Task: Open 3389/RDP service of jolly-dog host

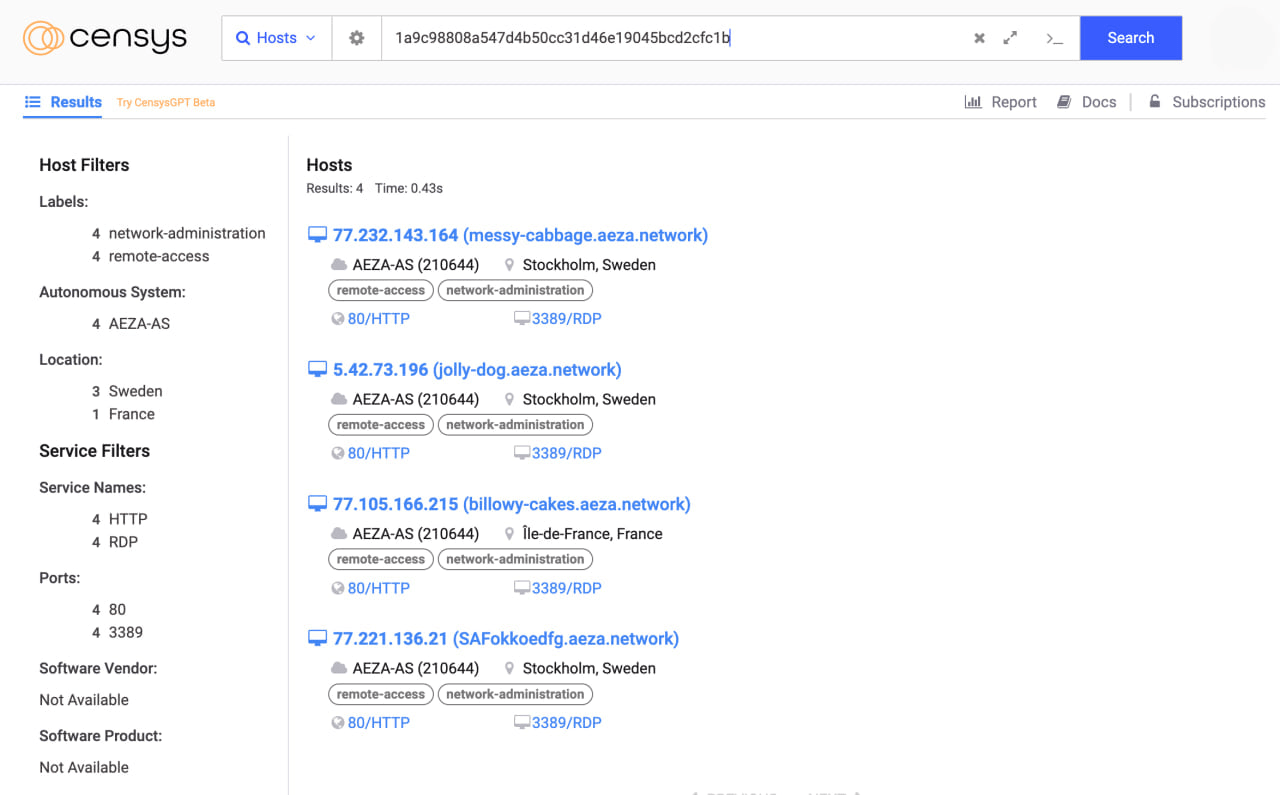Action: (x=566, y=453)
